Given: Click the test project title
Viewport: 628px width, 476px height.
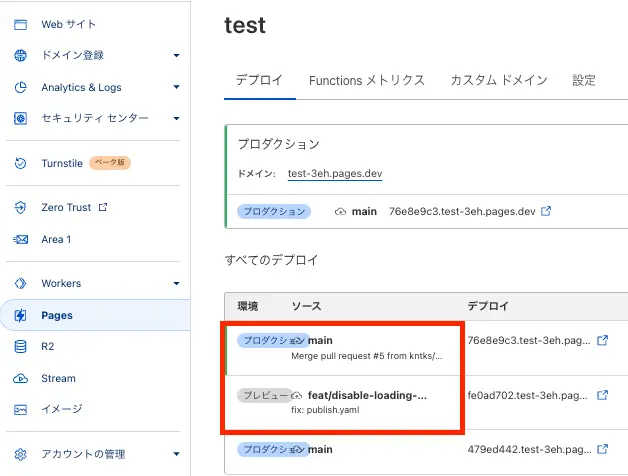Looking at the screenshot, I should [x=245, y=26].
